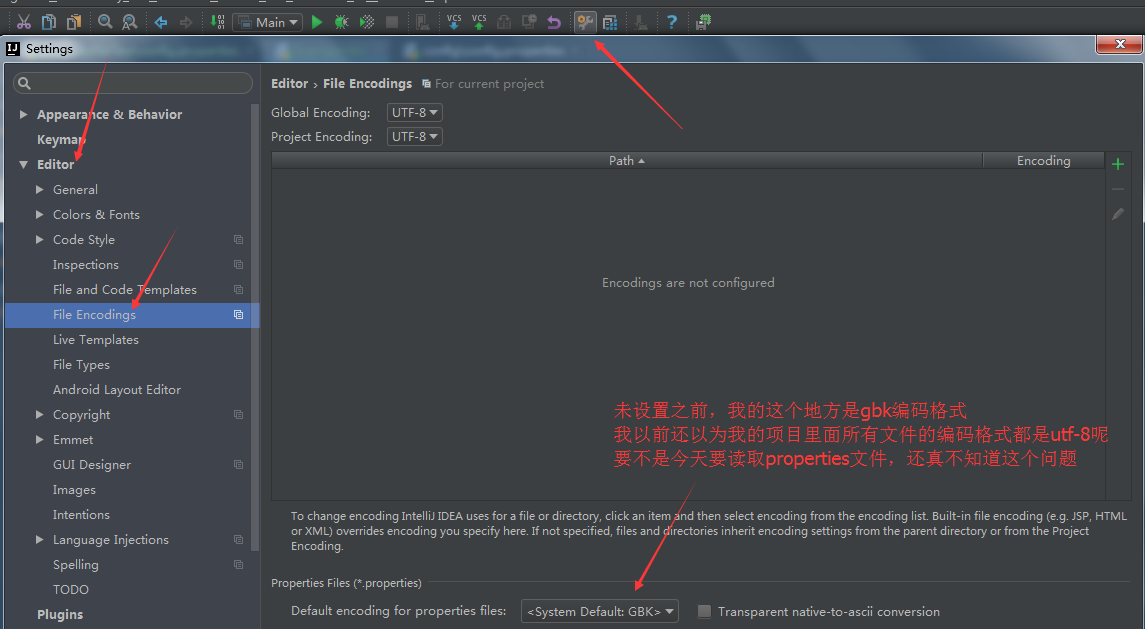The height and width of the screenshot is (629, 1145).
Task: Click the Paste clipboard icon
Action: pyautogui.click(x=74, y=22)
